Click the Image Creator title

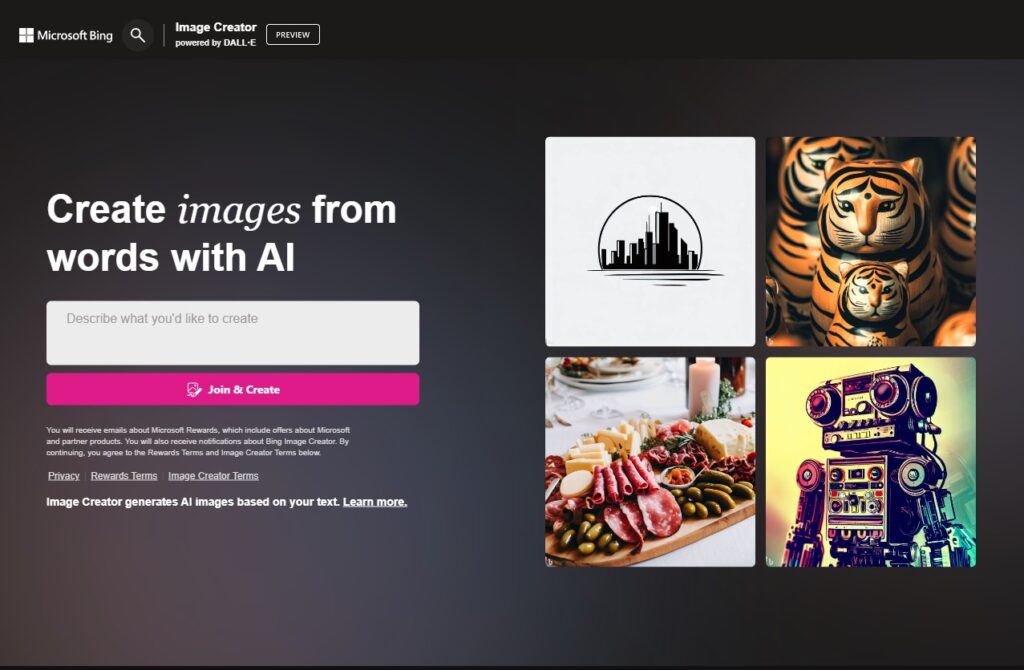coord(216,27)
